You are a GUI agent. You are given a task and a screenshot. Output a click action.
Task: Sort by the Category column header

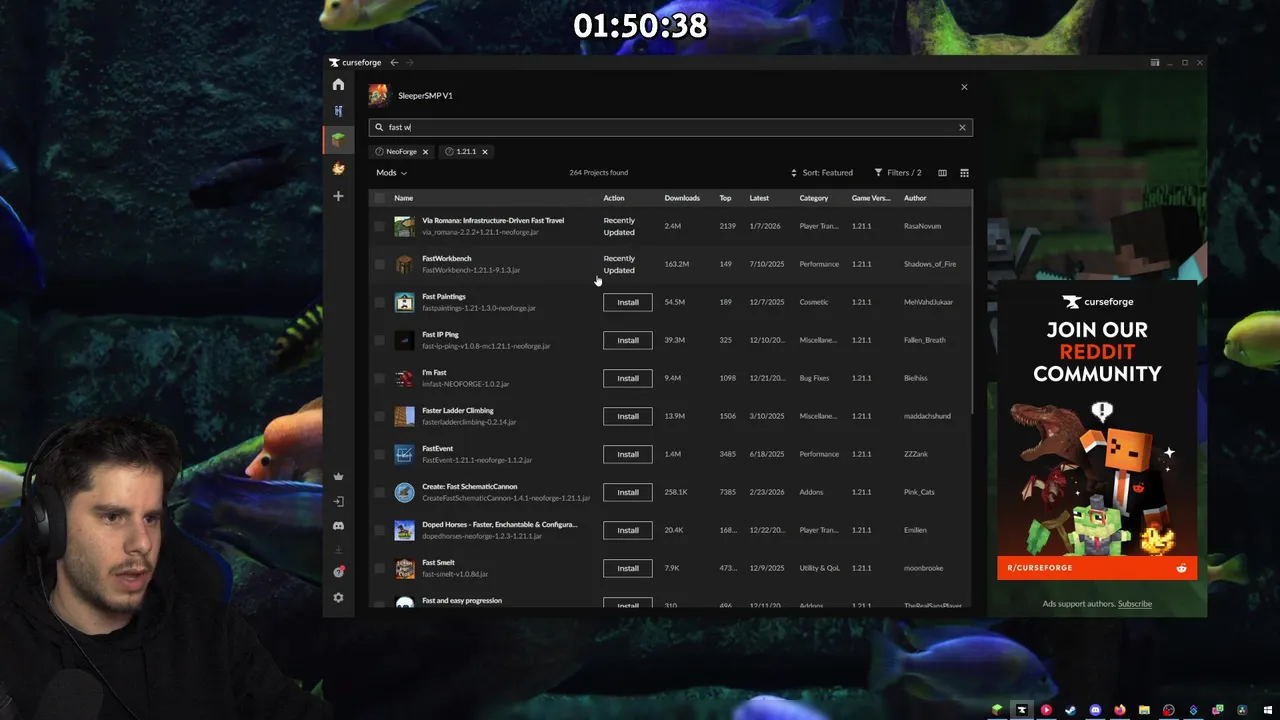click(814, 198)
